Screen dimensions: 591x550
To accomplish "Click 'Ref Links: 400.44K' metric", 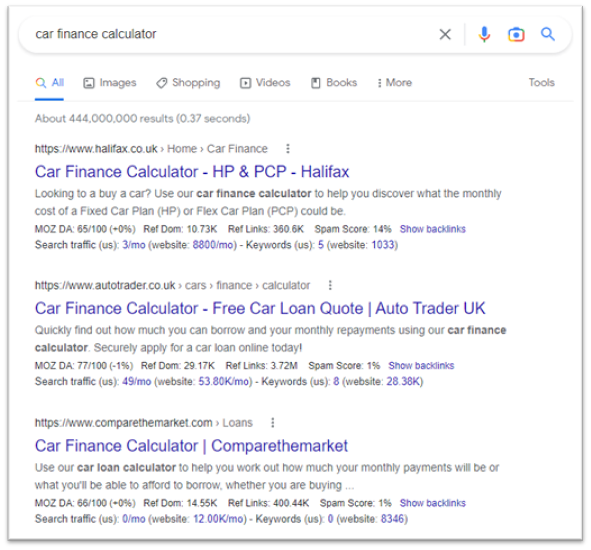I will point(268,503).
